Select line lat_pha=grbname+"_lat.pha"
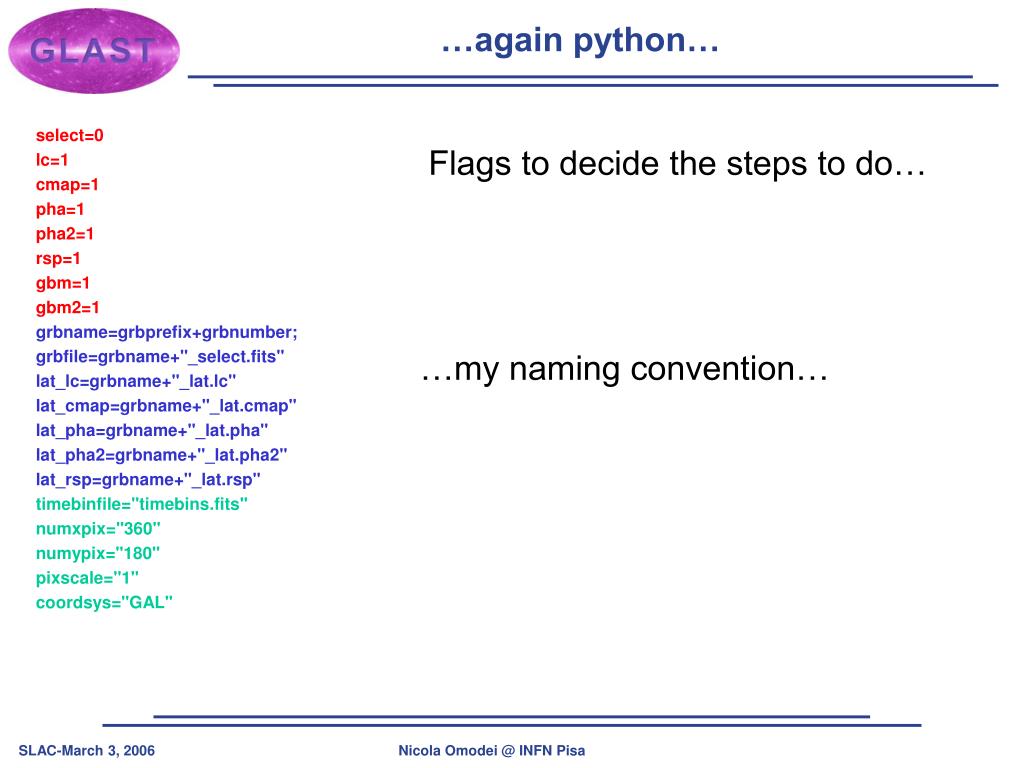The height and width of the screenshot is (768, 1024). tap(152, 430)
